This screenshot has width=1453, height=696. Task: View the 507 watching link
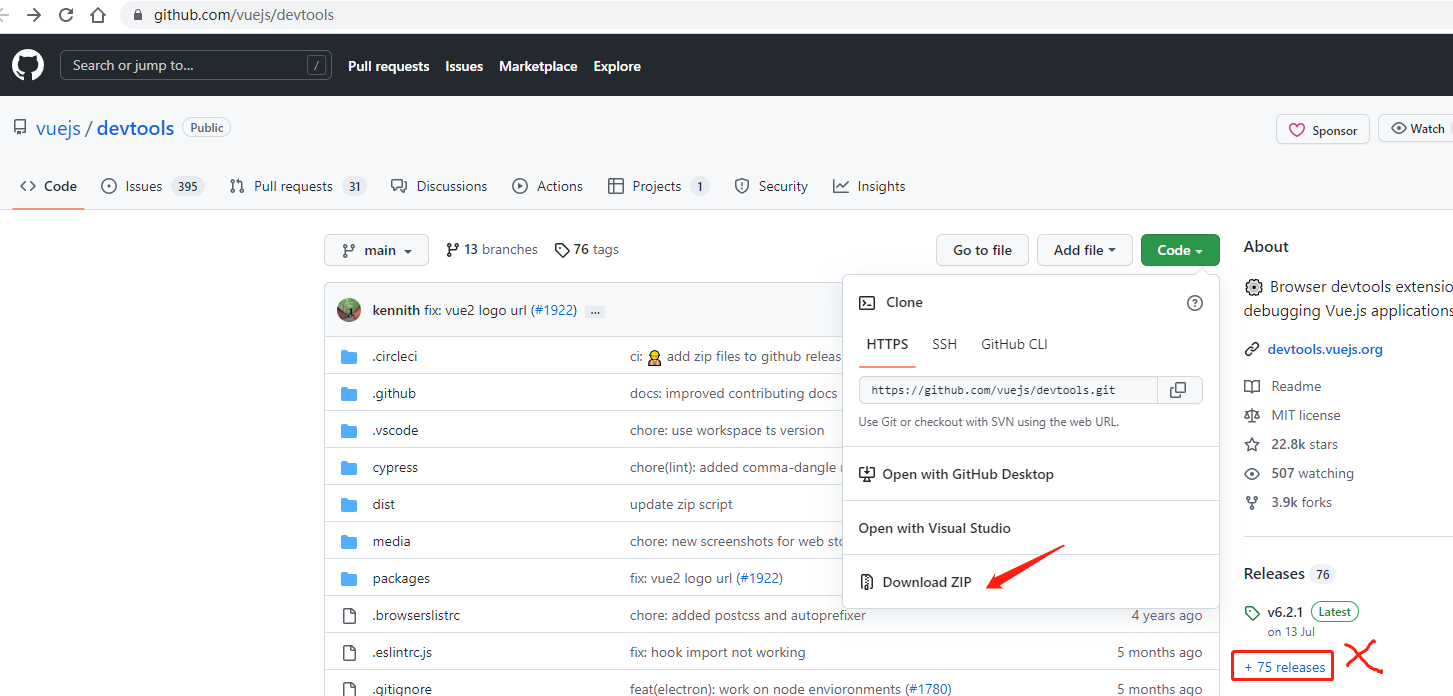[1299, 474]
